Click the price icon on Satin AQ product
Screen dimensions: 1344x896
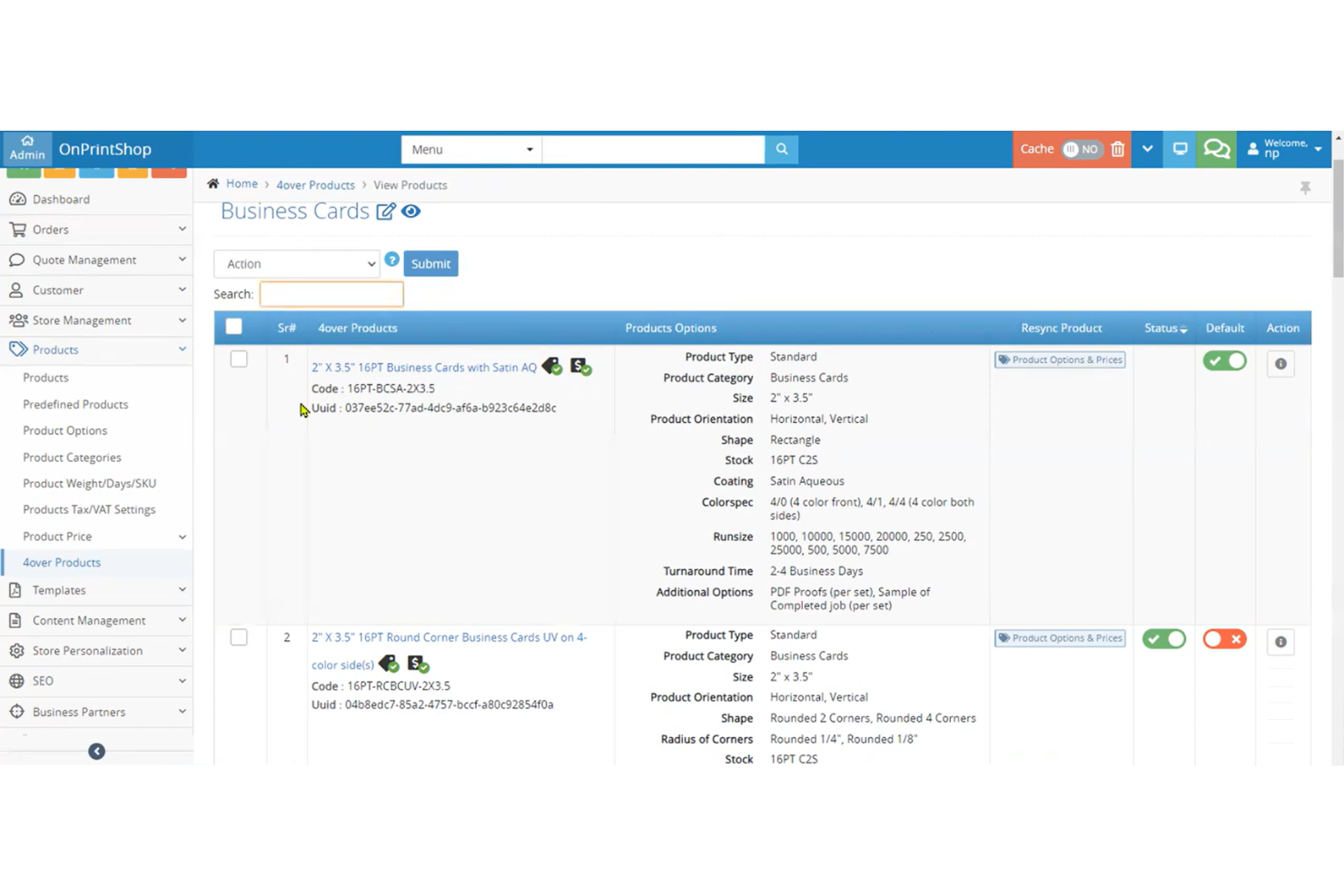point(580,366)
